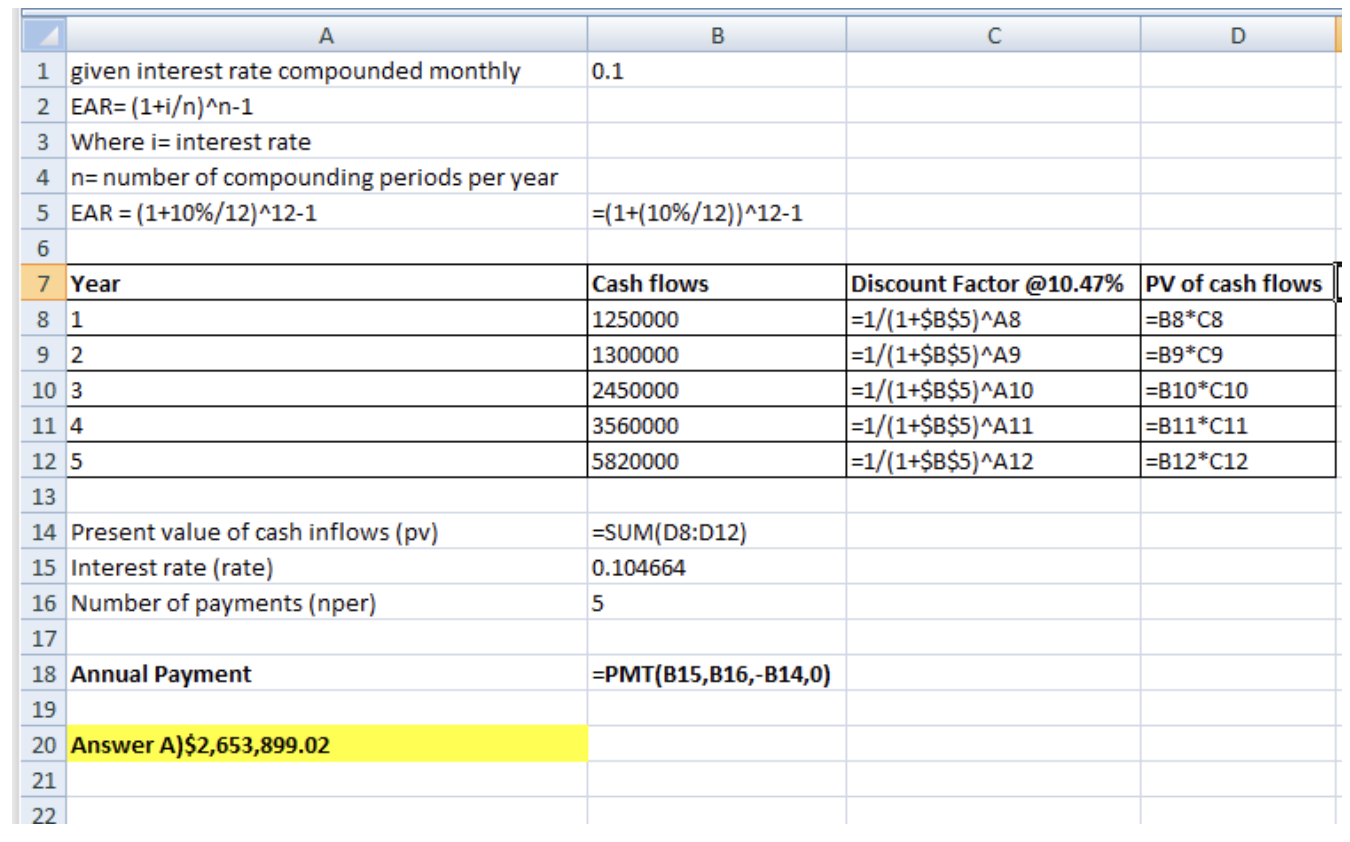Click formula '=1/(1+$B$5)^A8'
Image resolution: width=1350 pixels, height=842 pixels.
click(993, 319)
